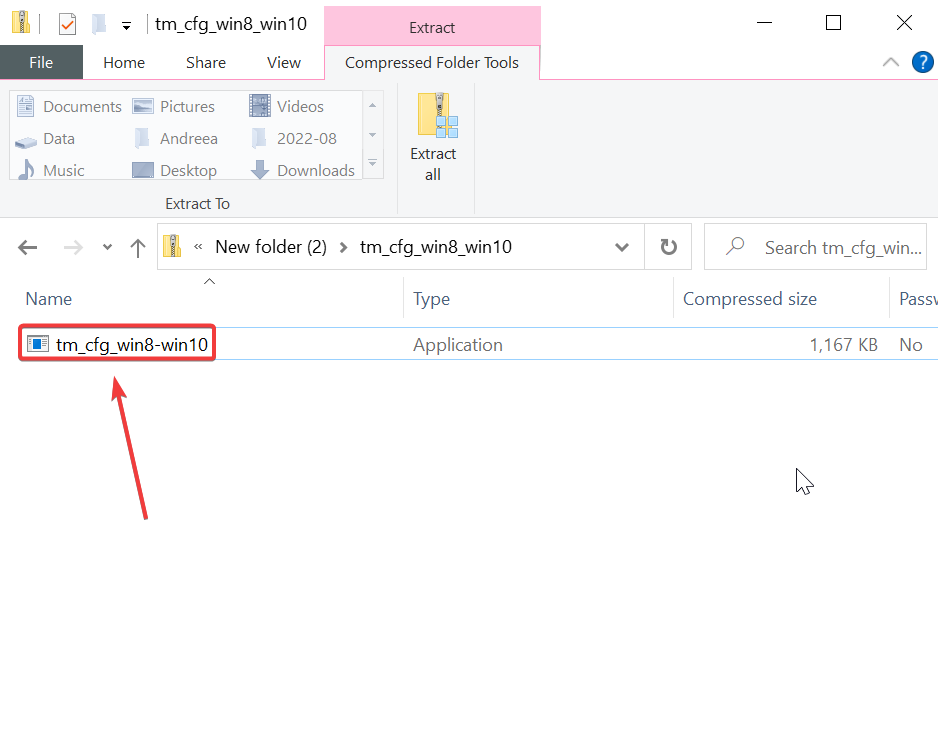
Task: Switch to the Share tab
Action: tap(206, 62)
